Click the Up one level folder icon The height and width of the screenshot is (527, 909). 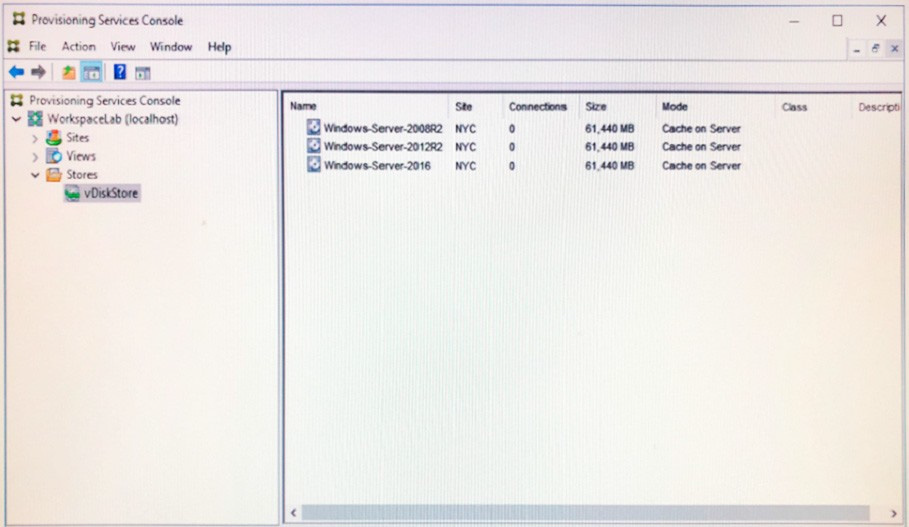68,72
